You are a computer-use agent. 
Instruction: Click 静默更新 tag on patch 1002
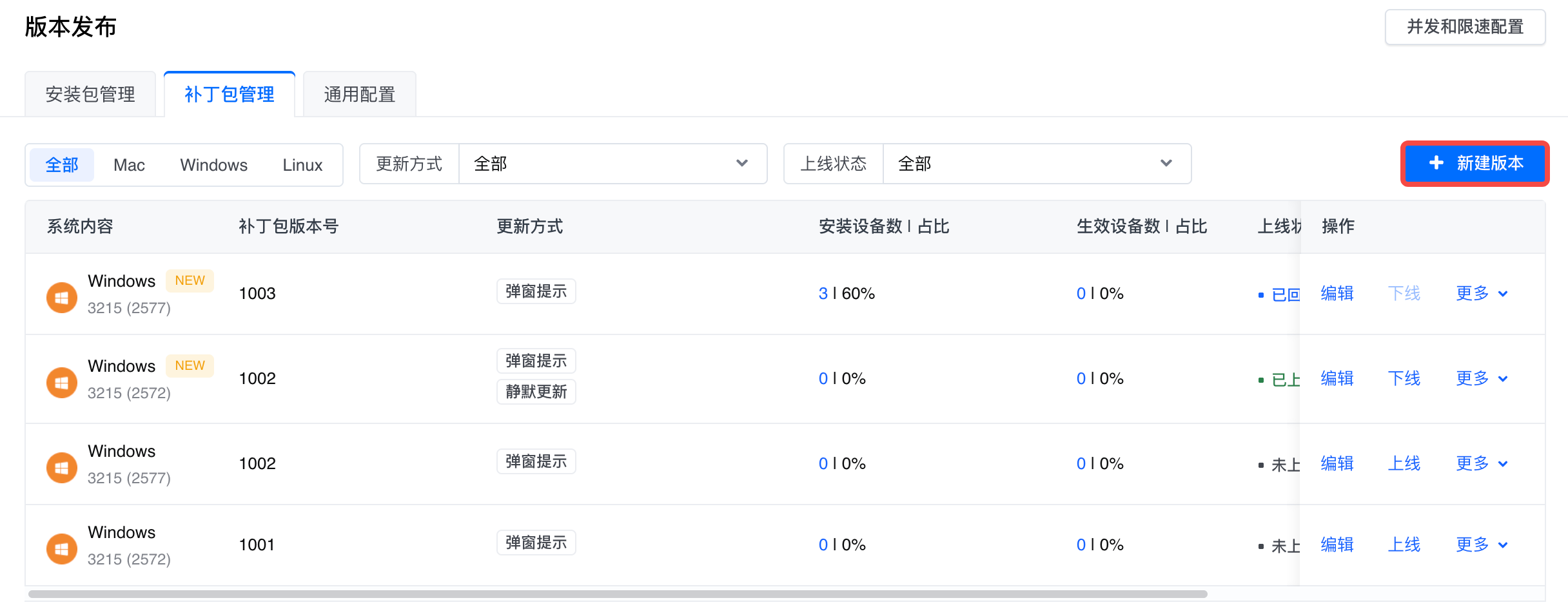pos(536,392)
